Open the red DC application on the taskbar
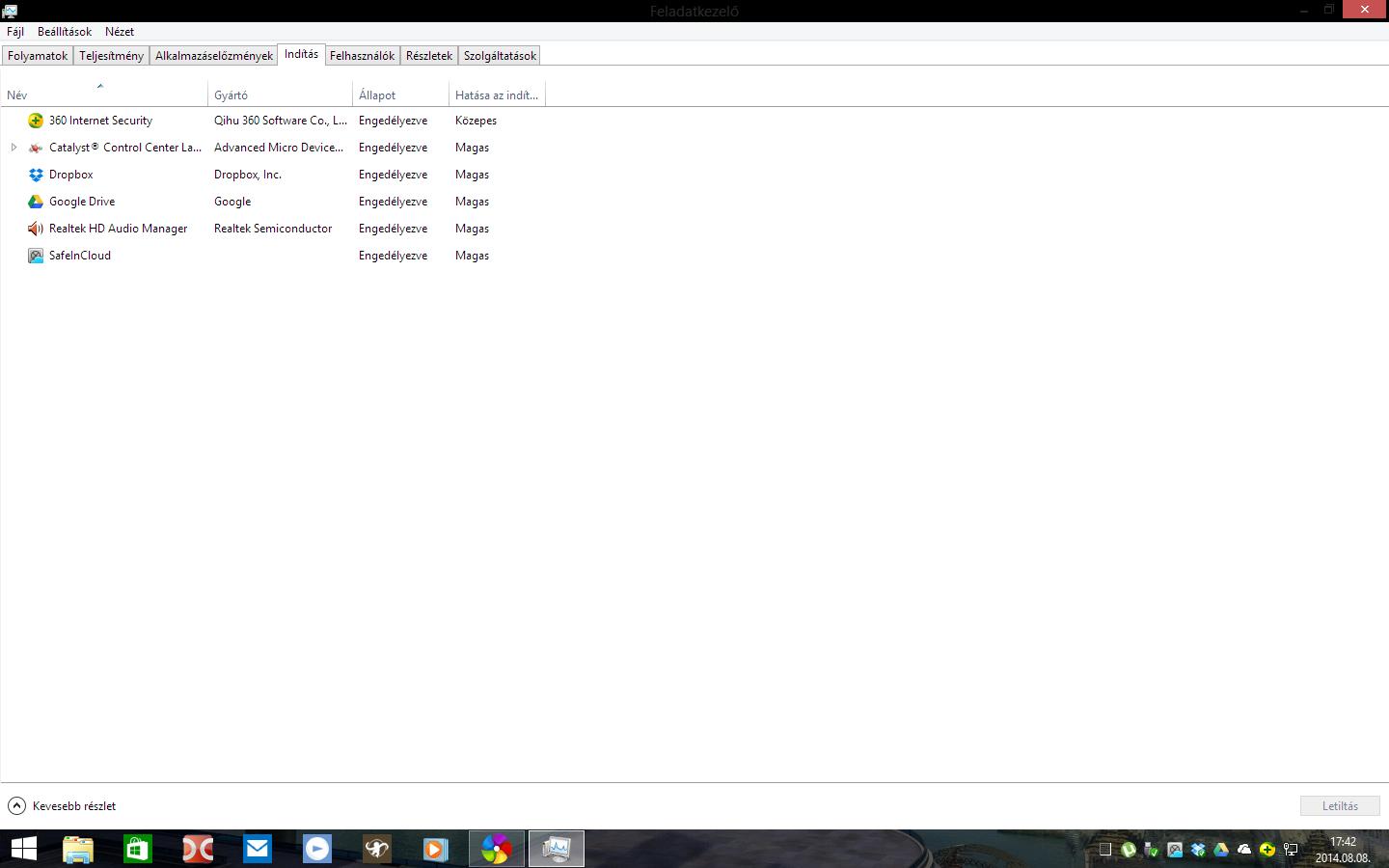This screenshot has width=1389, height=868. [x=198, y=849]
